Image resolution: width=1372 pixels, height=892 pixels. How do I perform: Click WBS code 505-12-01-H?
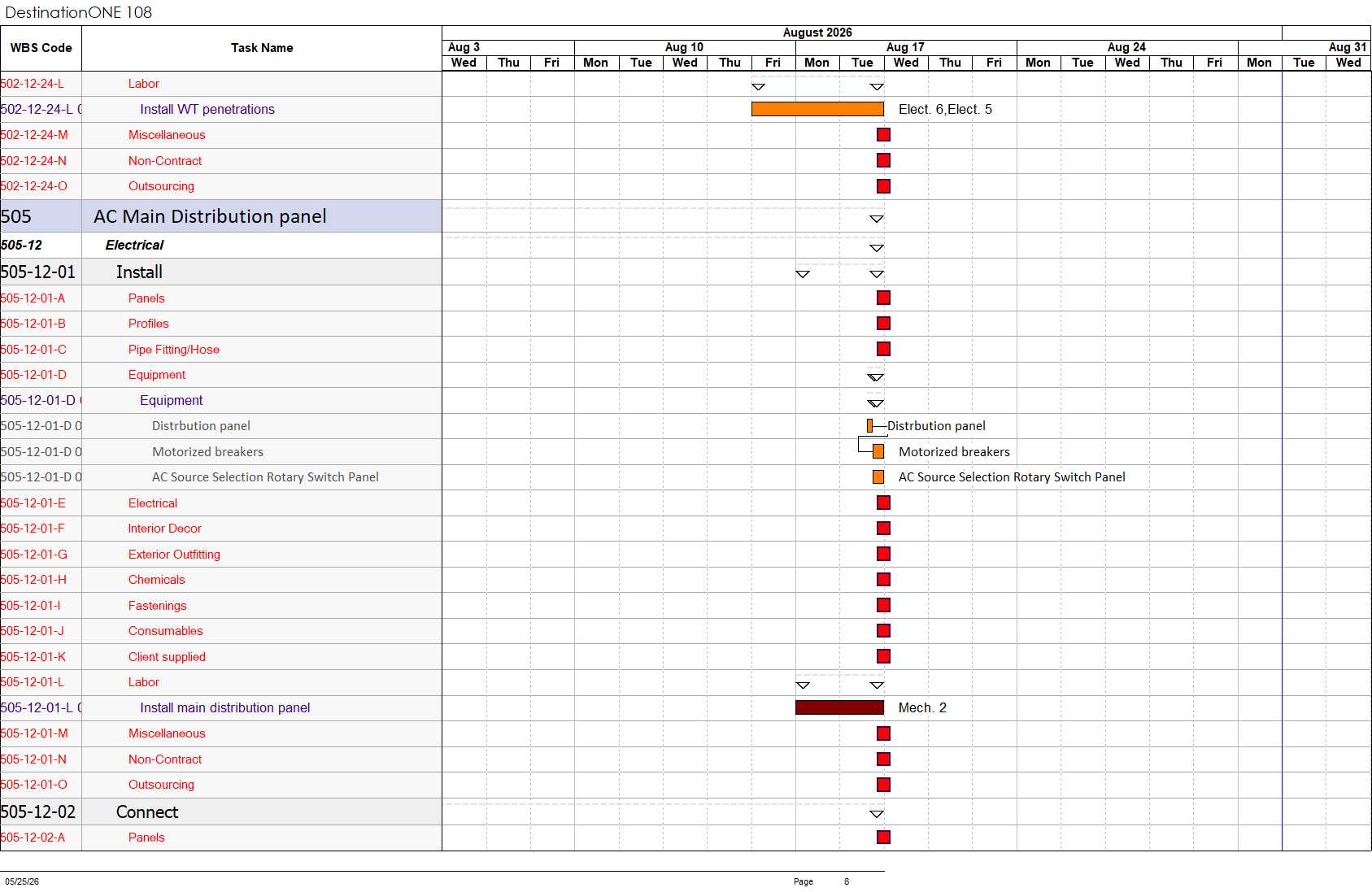[33, 580]
